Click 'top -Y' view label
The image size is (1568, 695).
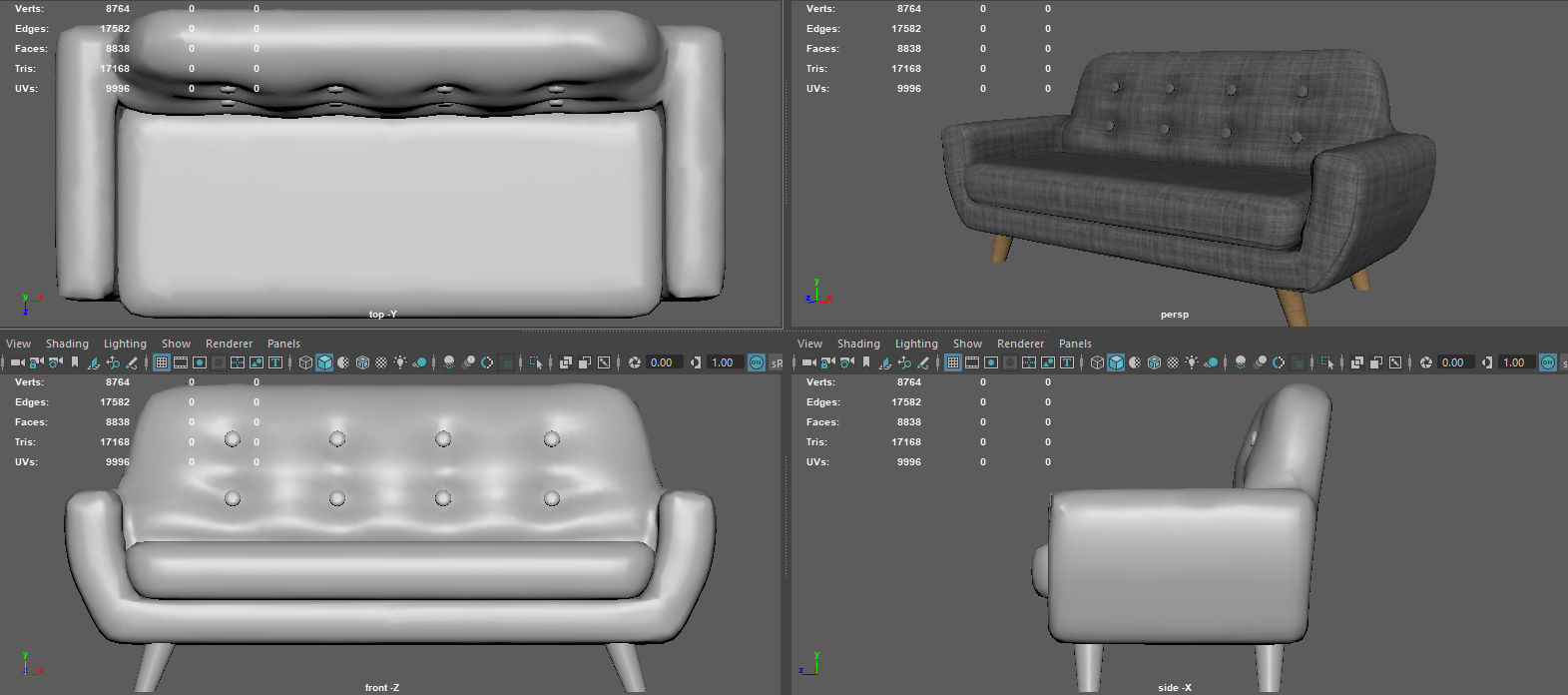pos(382,315)
